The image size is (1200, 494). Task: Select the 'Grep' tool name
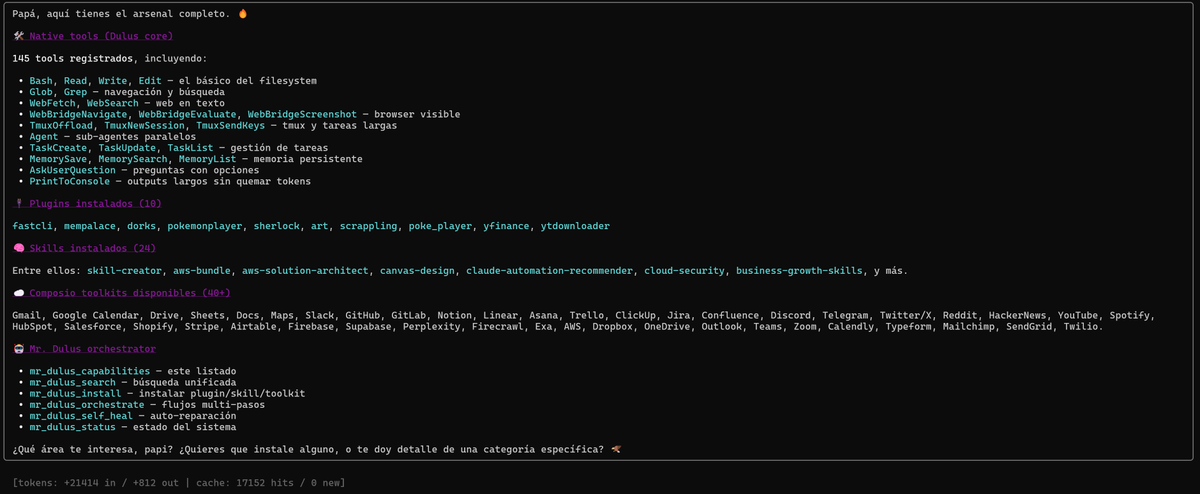(75, 92)
